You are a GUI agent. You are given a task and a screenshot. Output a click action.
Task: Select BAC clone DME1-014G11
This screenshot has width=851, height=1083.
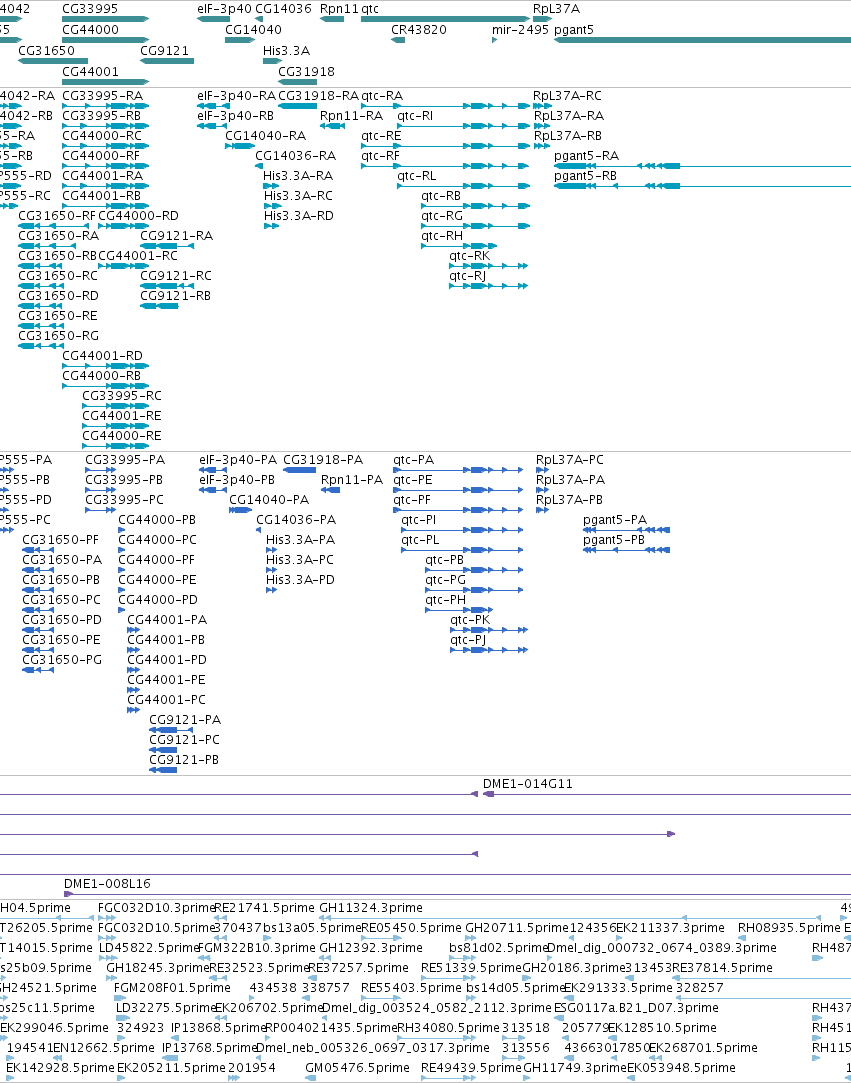click(x=528, y=784)
